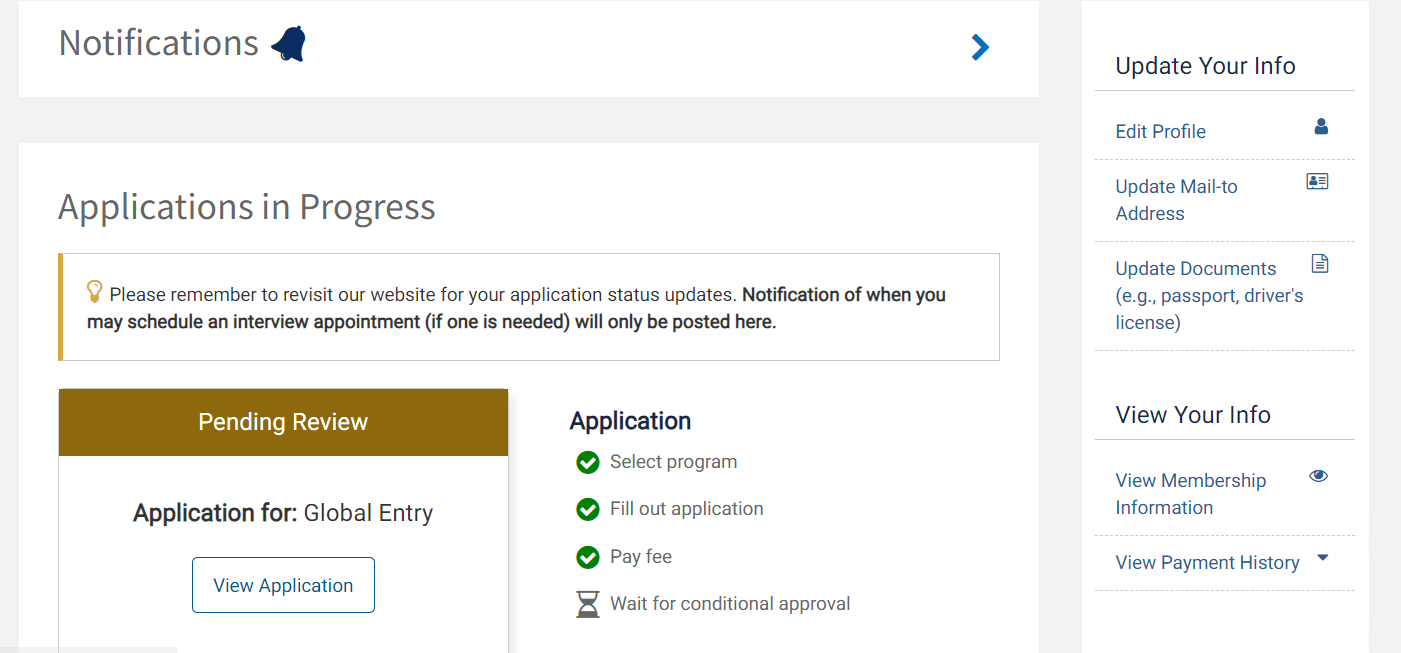Click the green checkmark beside Fill out application

587,509
